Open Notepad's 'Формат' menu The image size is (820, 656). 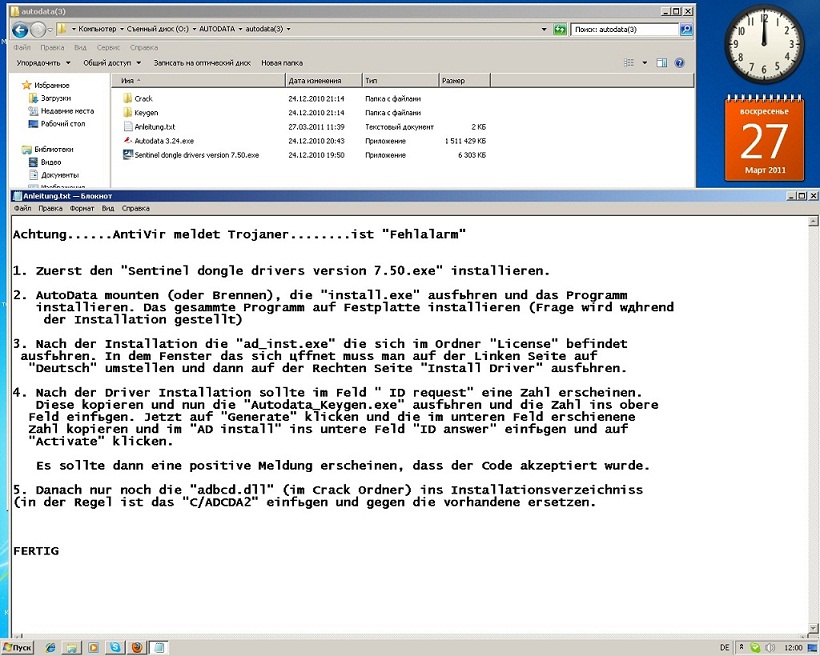pyautogui.click(x=82, y=208)
